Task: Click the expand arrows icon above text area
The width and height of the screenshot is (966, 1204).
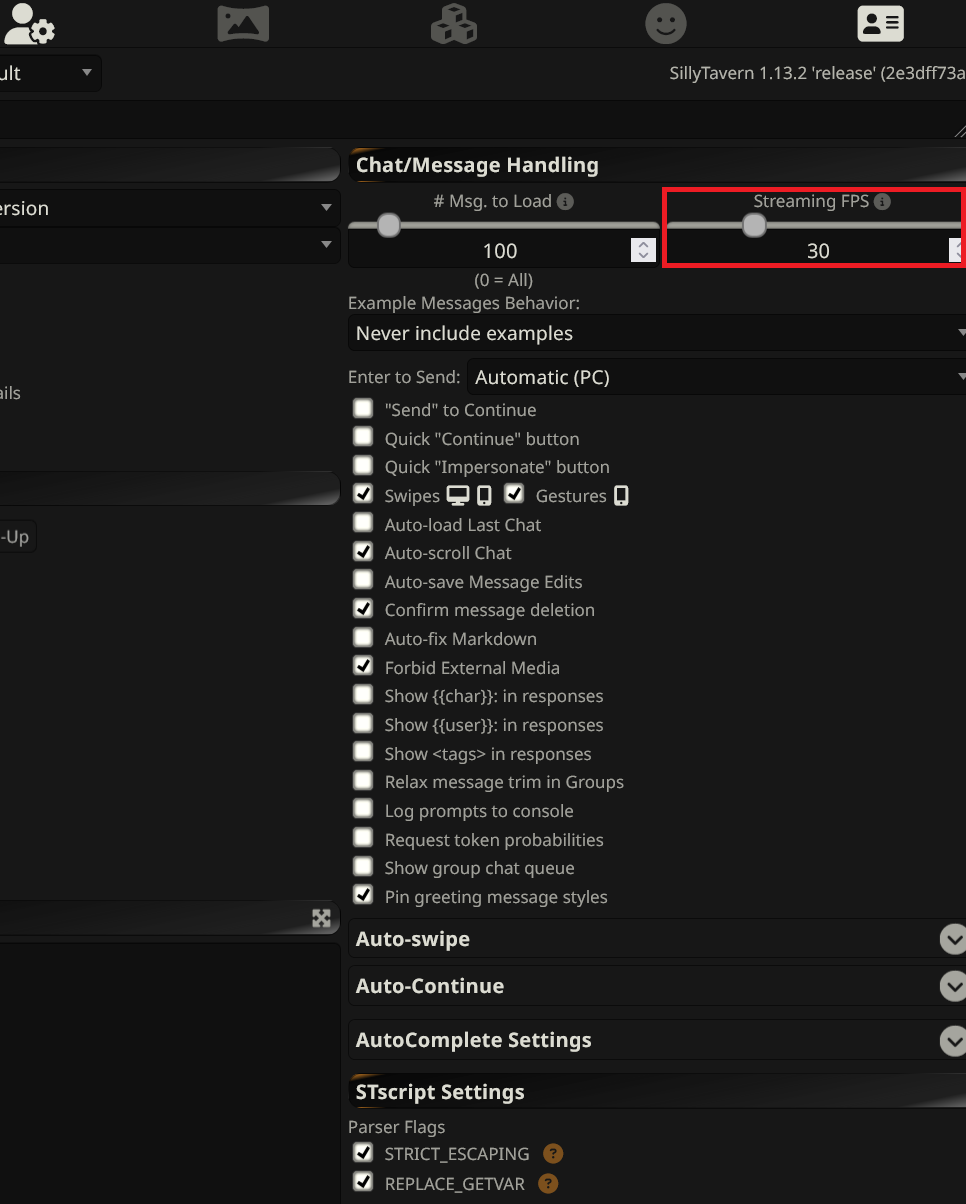Action: tap(321, 918)
